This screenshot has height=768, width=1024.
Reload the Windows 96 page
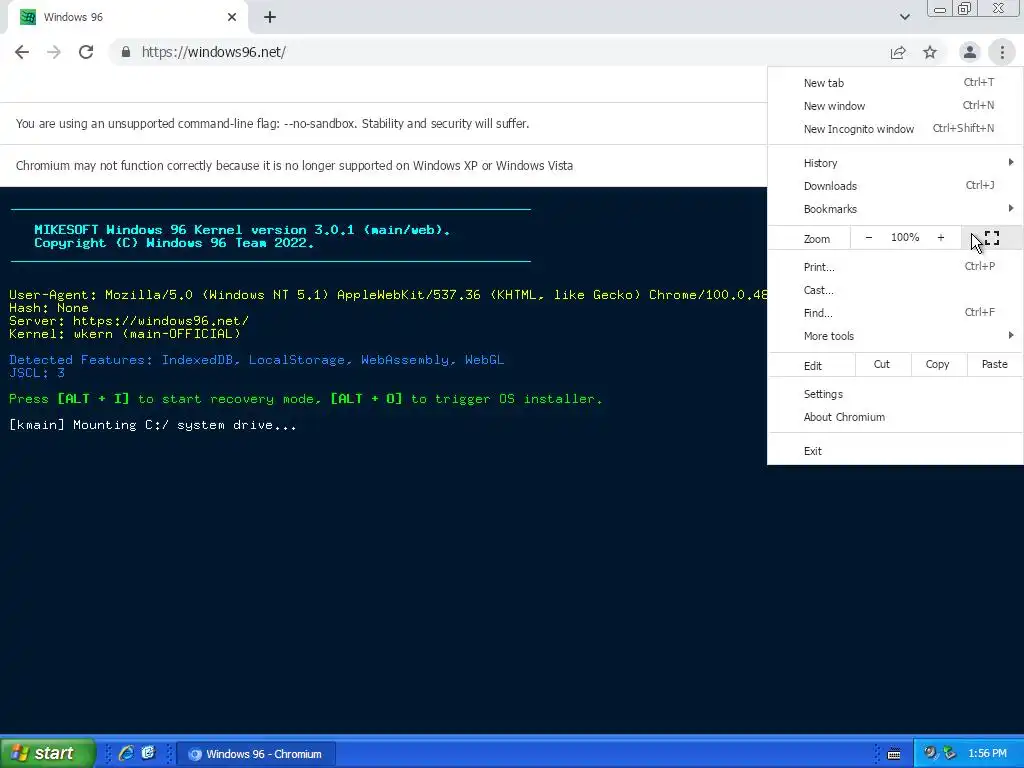86,52
